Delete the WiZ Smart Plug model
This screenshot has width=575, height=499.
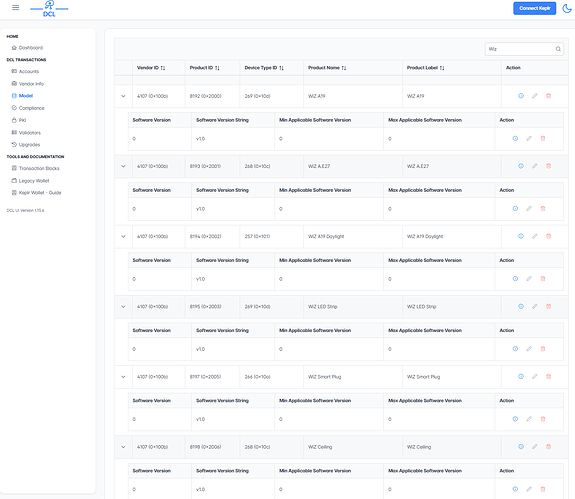point(549,377)
